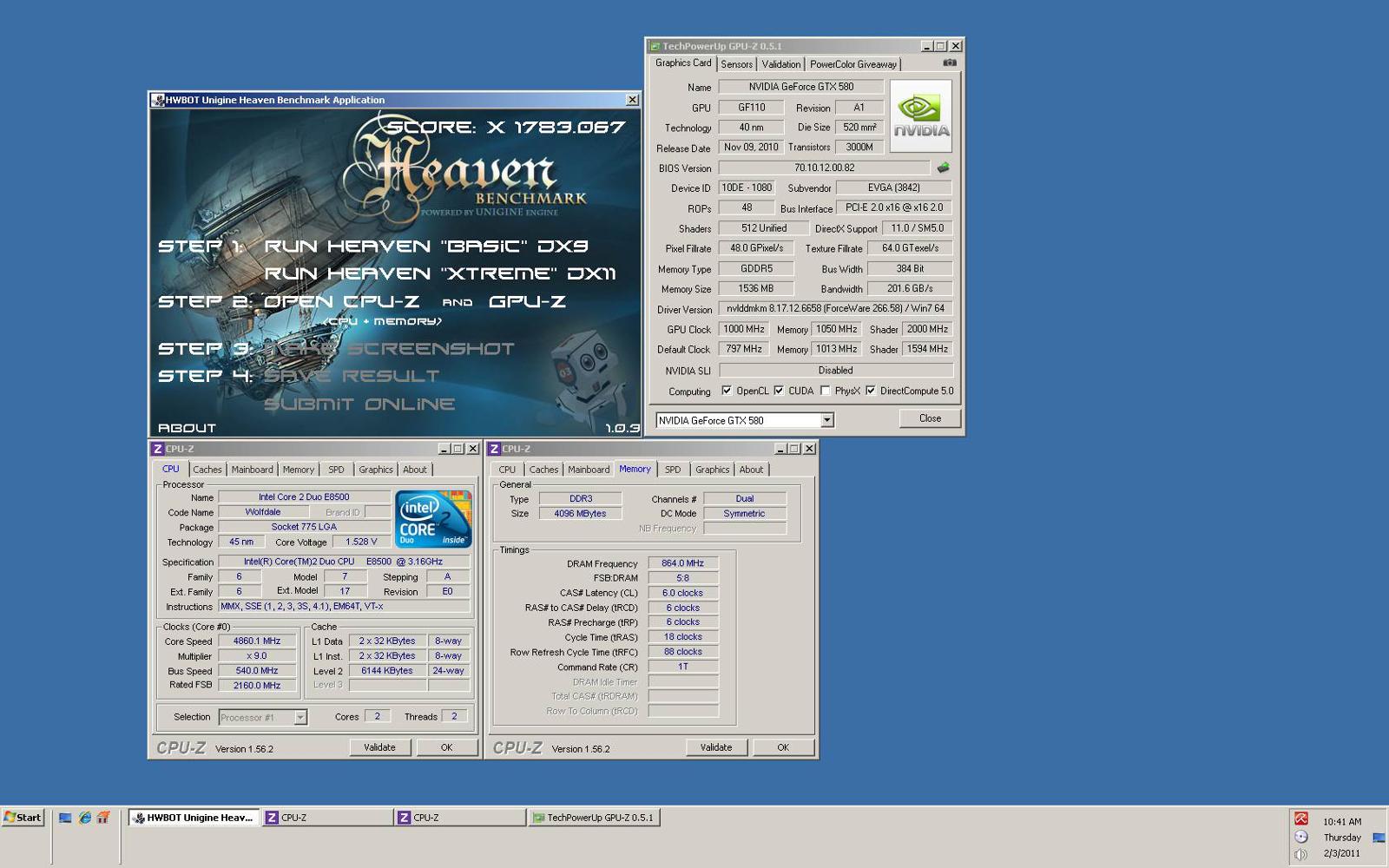Click the GPU-Z link in step 2
Screen dimensions: 1389x868
[x=527, y=302]
